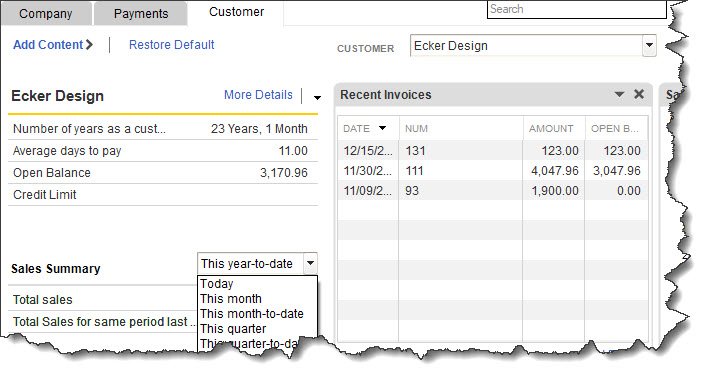Open the More Details link
711x382 pixels.
[x=258, y=95]
